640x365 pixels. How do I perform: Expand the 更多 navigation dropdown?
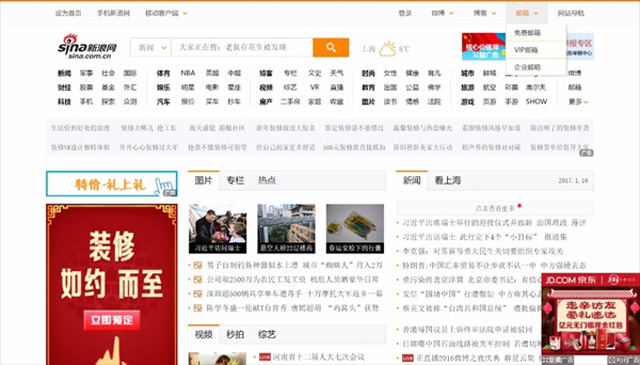578,102
